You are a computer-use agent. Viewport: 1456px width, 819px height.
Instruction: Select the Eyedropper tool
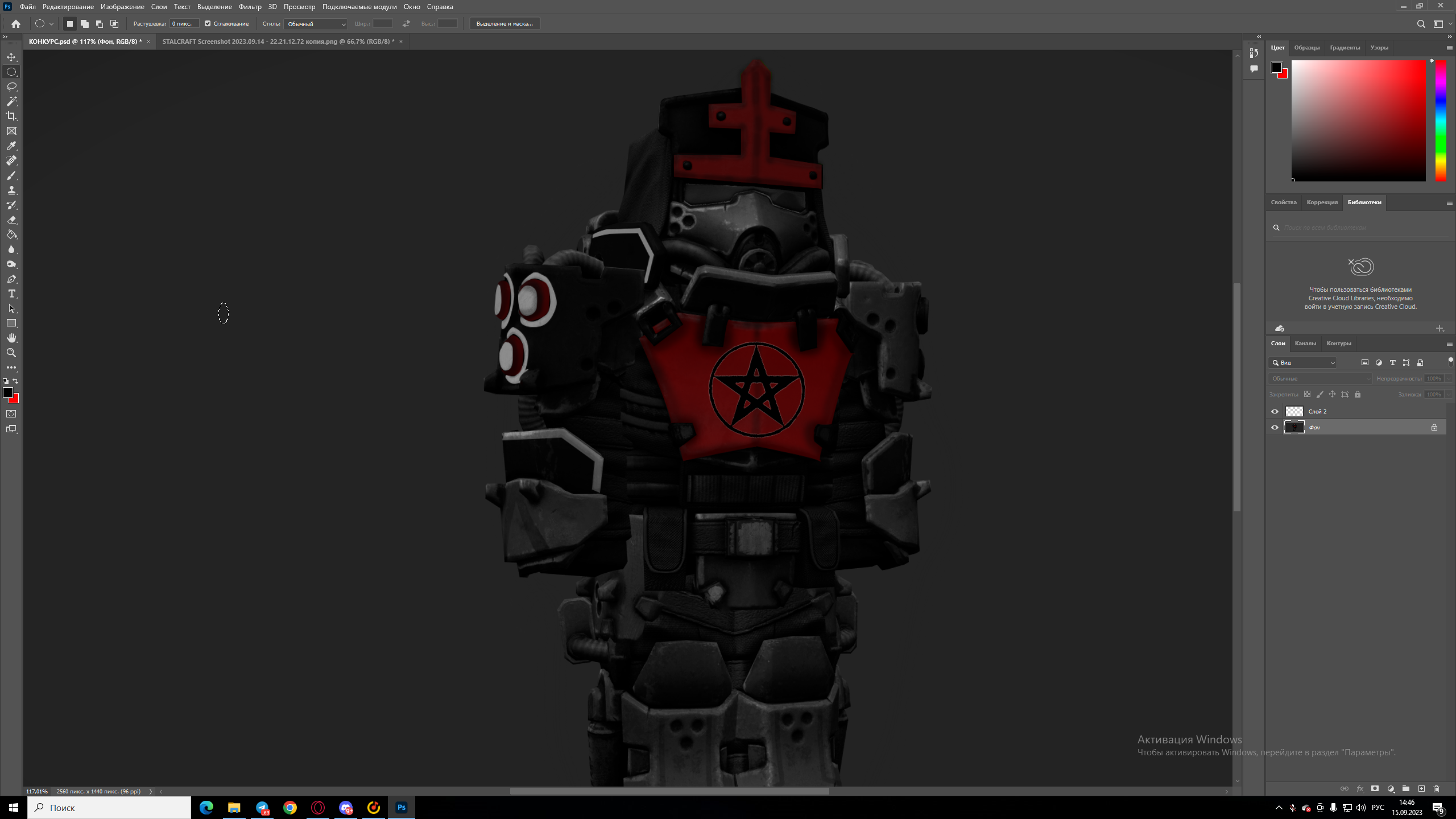point(11,146)
